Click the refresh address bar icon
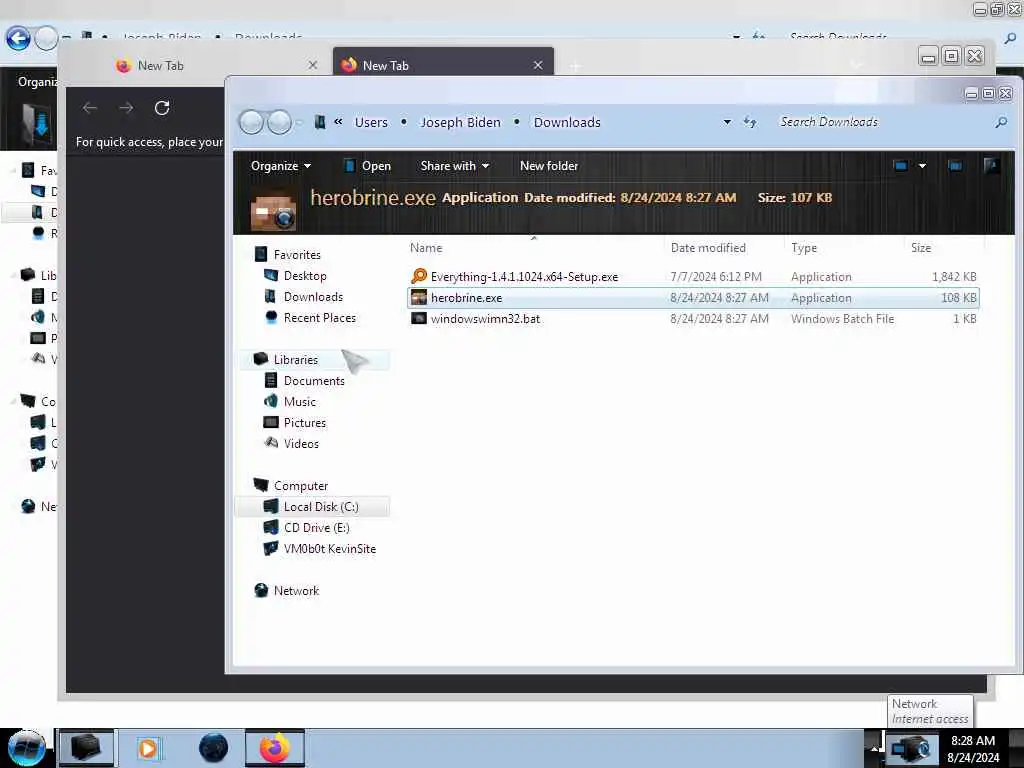The image size is (1024, 768). coord(750,122)
